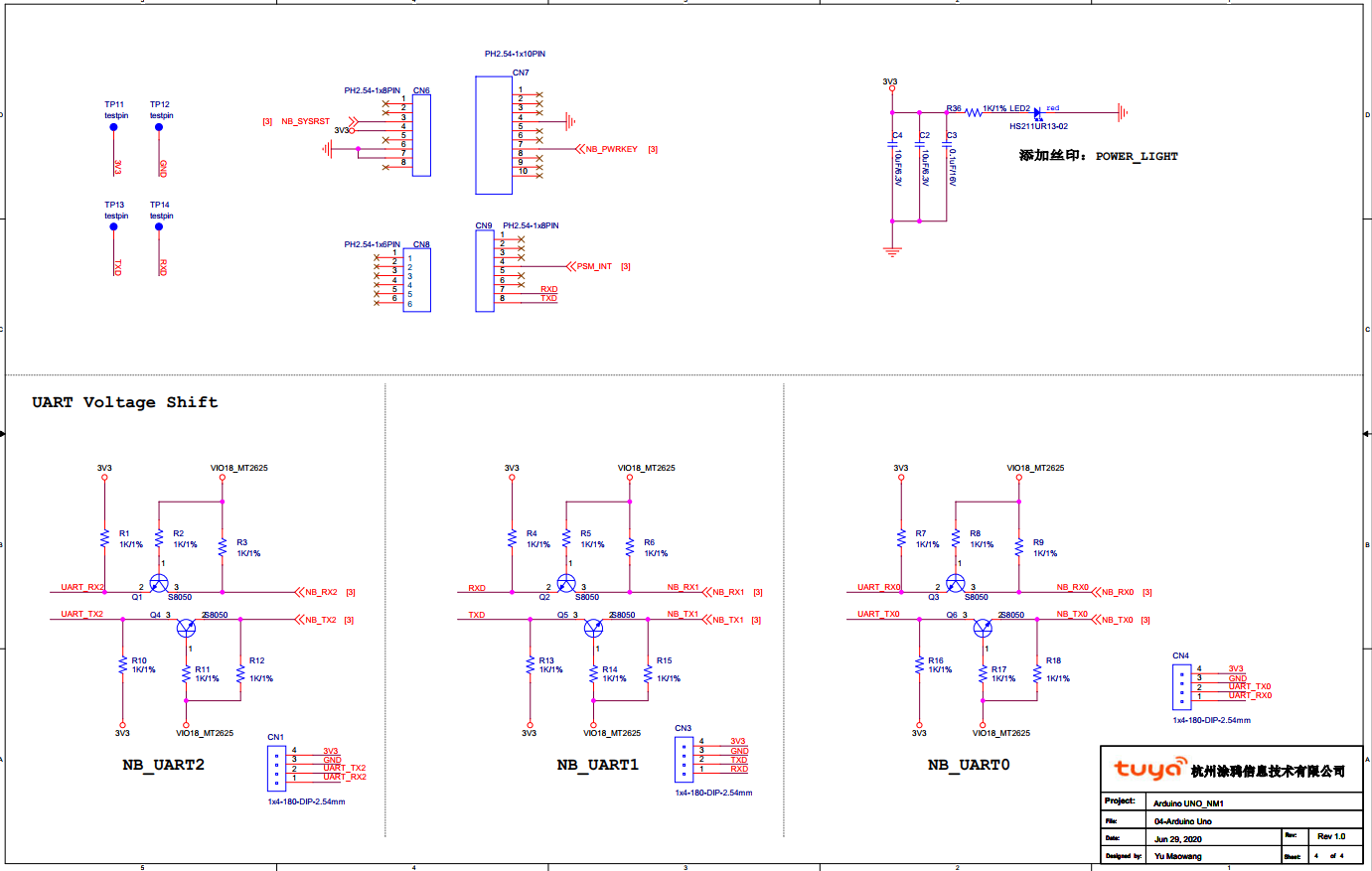The height and width of the screenshot is (871, 1372).
Task: Select resistor R7 symbol
Action: coord(901,538)
